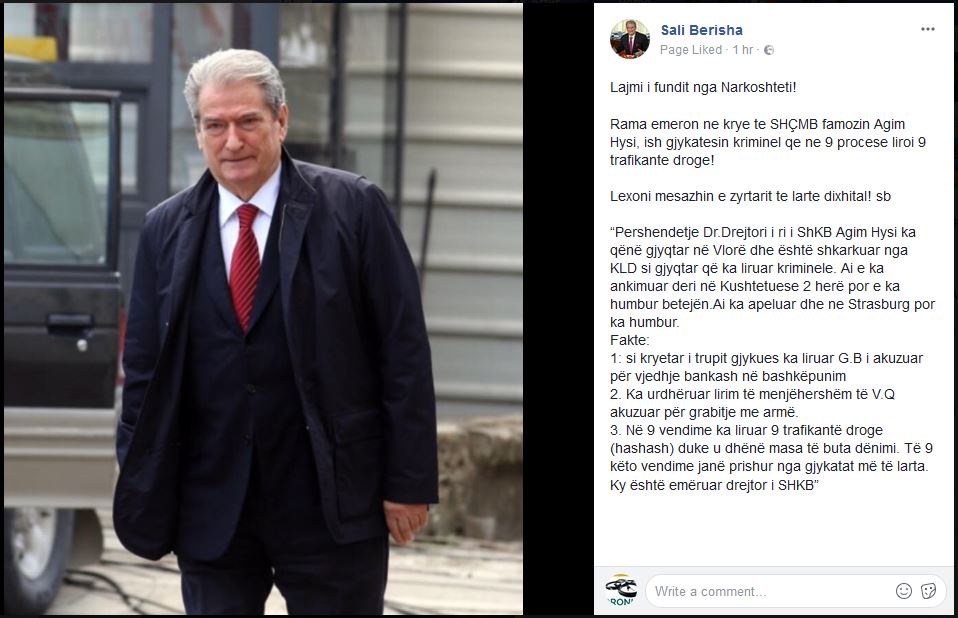Open the sticker picker icon
Viewport: 958px width, 618px height.
928,591
